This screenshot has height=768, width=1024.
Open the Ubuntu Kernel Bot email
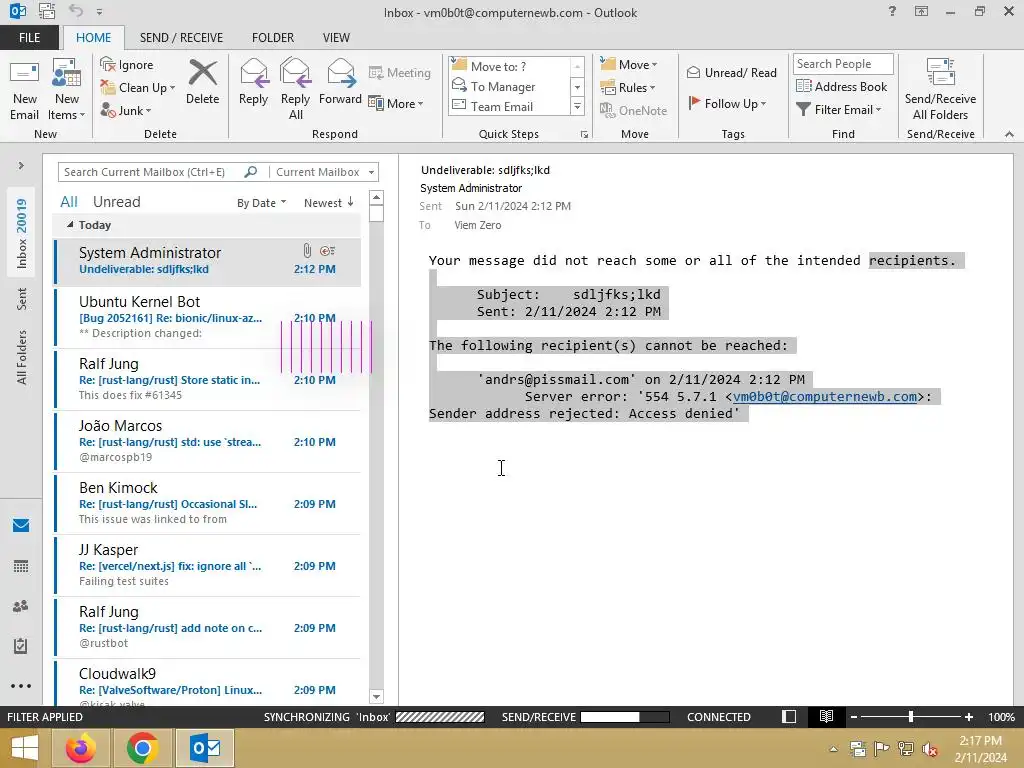coord(208,317)
